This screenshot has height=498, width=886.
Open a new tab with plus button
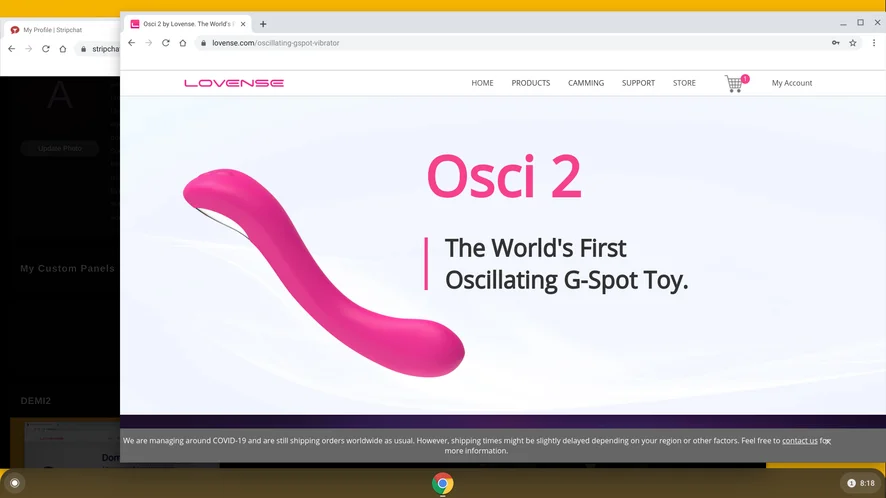click(263, 24)
